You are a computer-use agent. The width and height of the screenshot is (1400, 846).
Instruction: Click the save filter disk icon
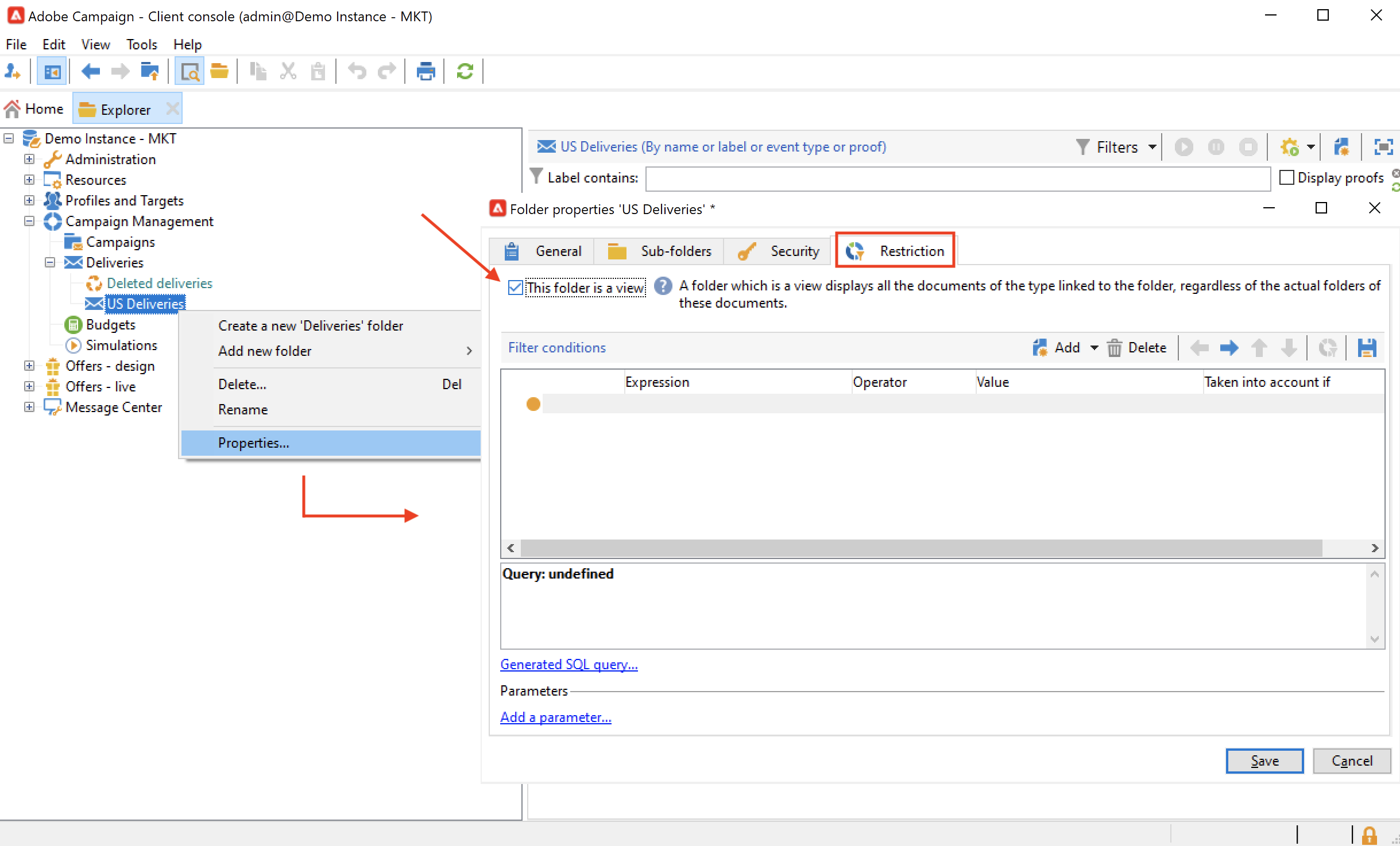(1367, 348)
